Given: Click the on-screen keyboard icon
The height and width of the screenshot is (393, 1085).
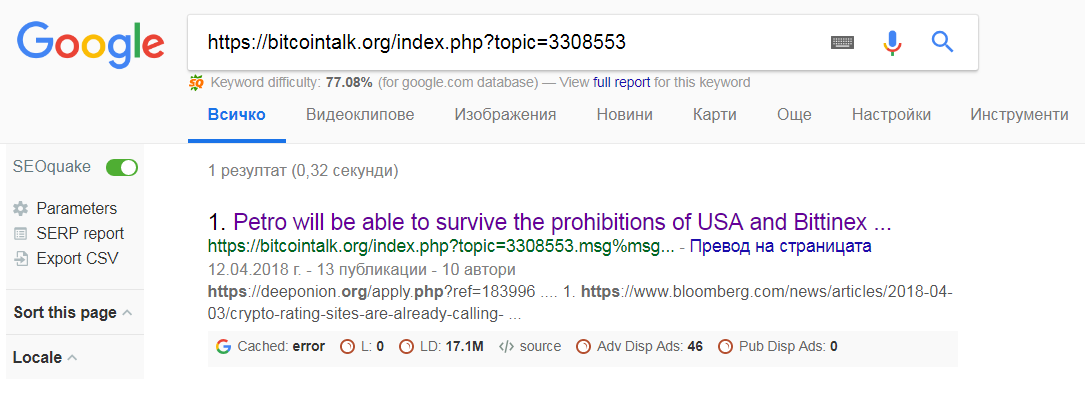Looking at the screenshot, I should pyautogui.click(x=842, y=43).
